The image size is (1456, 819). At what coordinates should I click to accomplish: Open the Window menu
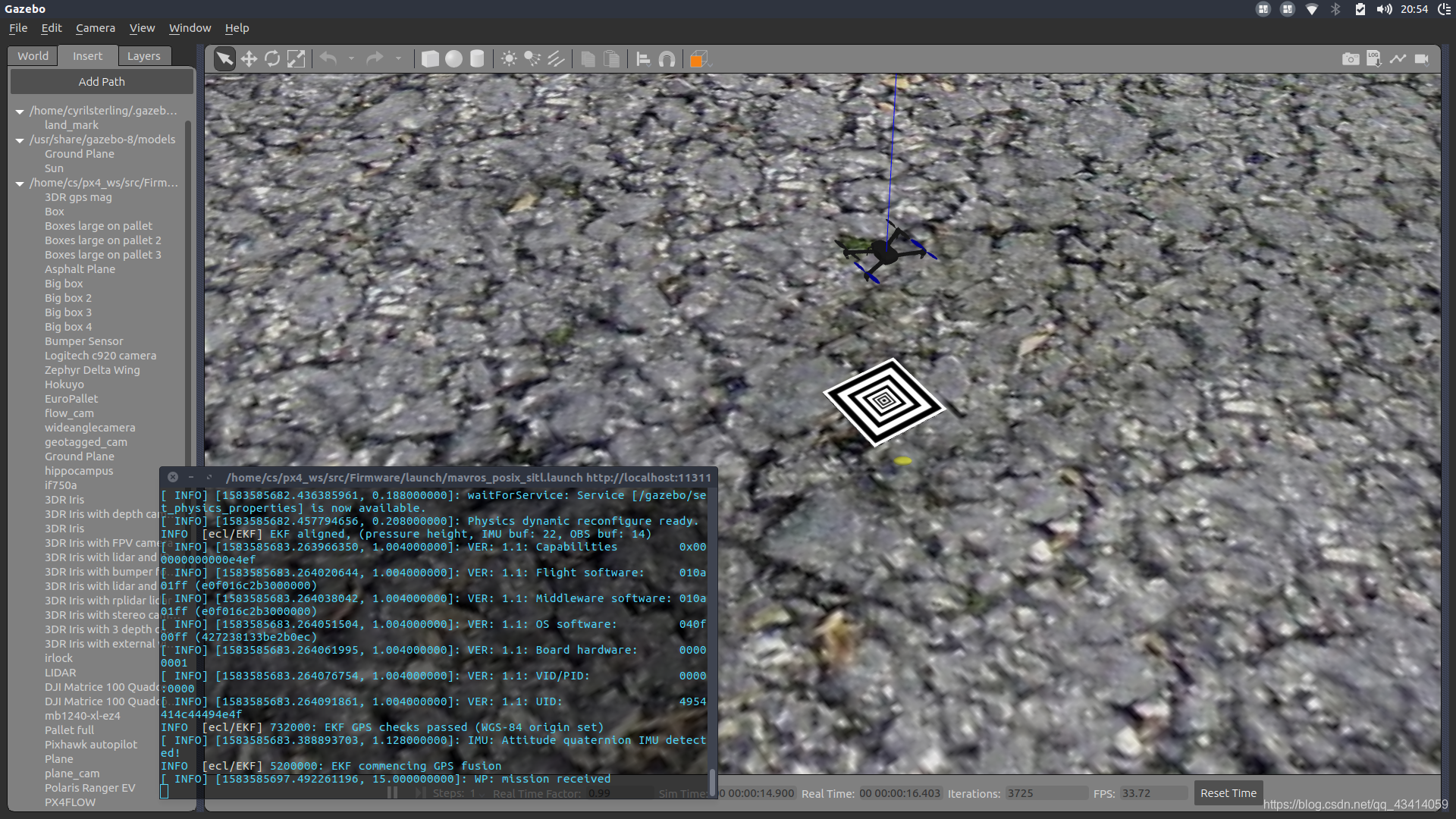[190, 28]
